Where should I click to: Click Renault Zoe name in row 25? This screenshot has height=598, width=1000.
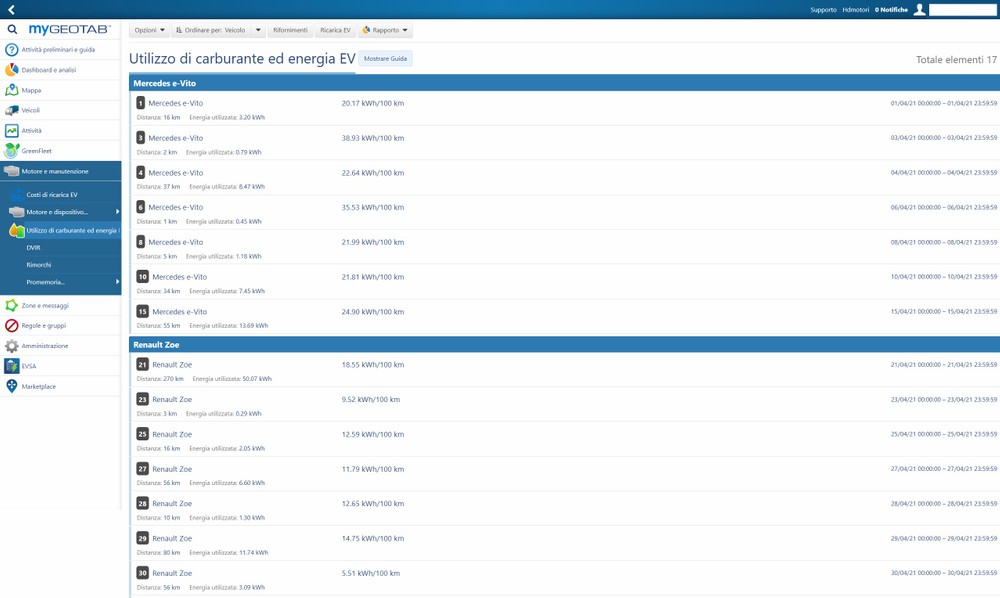172,434
